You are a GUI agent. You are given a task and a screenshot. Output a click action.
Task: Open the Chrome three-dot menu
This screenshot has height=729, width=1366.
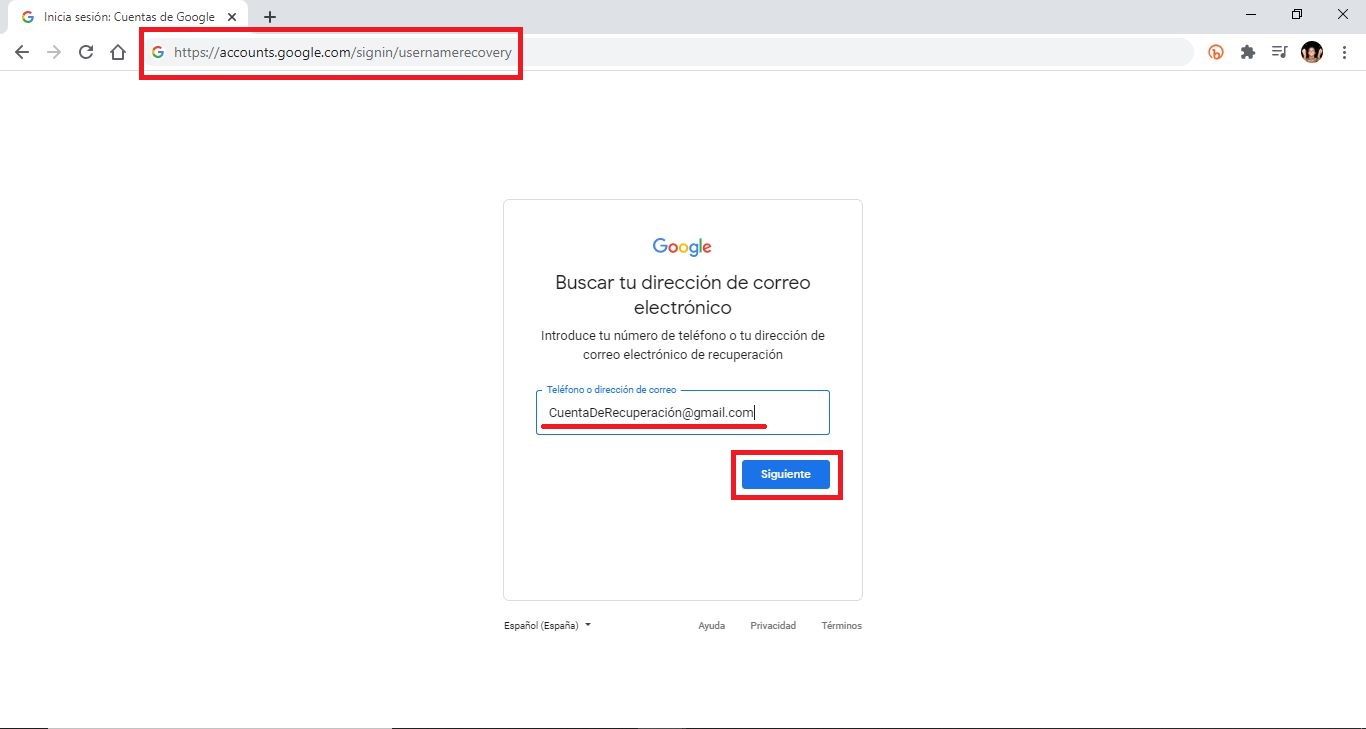point(1344,52)
